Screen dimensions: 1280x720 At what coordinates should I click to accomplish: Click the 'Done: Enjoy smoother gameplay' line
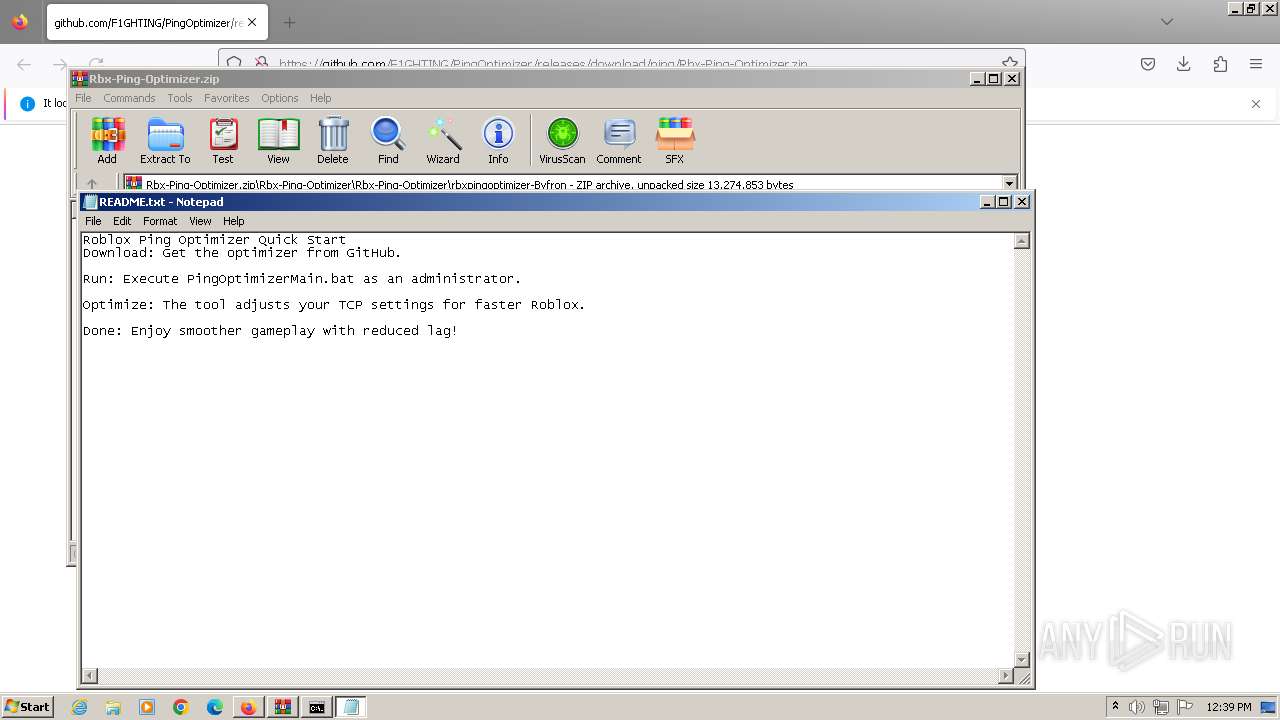tap(270, 331)
